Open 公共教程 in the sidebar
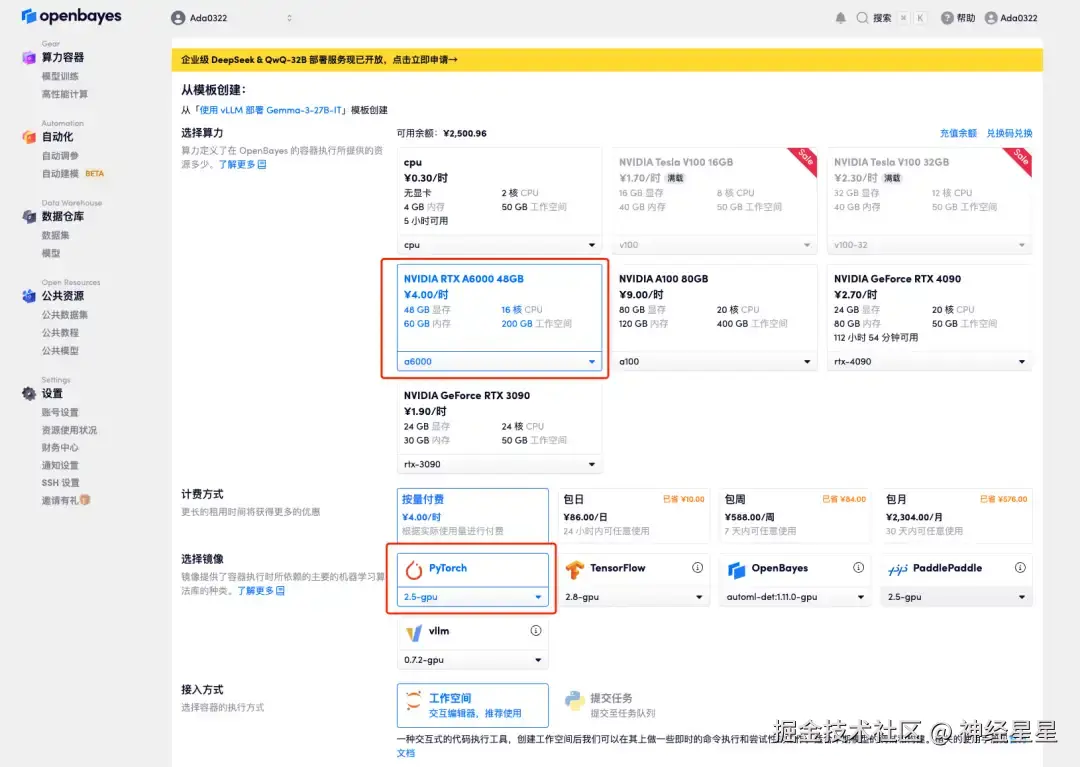 (60, 333)
